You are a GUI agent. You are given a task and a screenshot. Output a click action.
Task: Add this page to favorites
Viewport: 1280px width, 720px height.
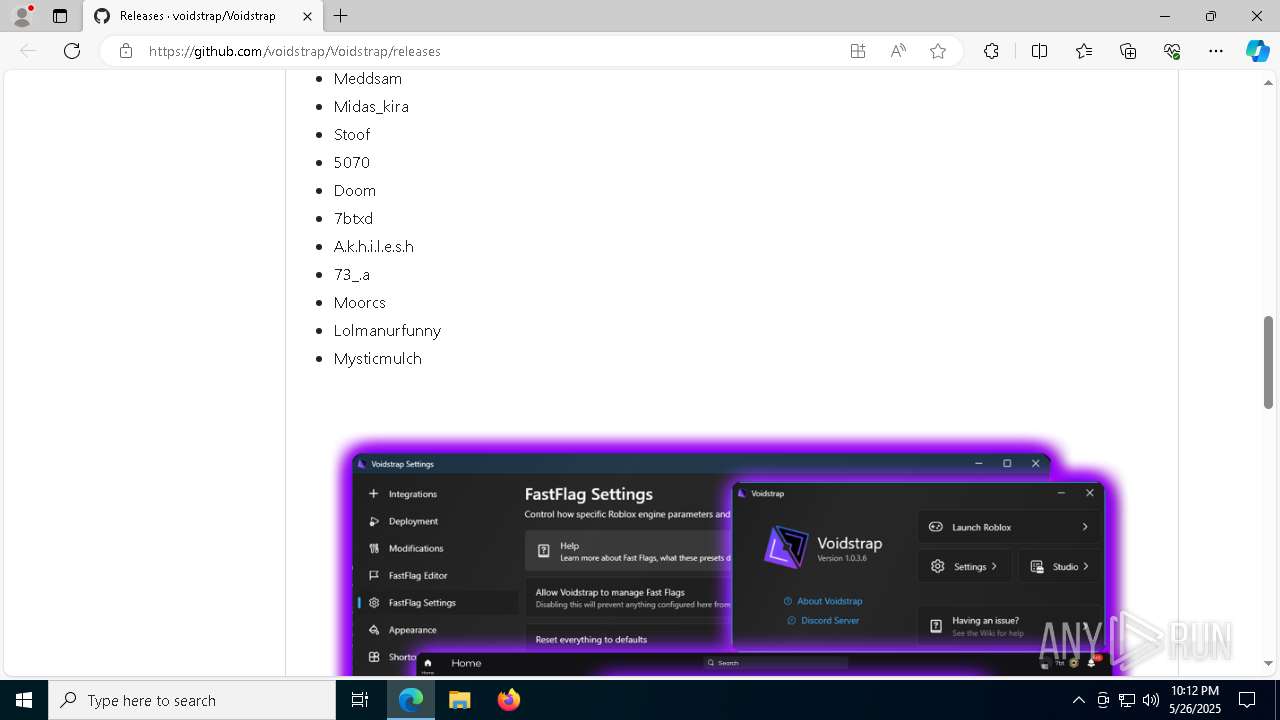click(x=938, y=51)
